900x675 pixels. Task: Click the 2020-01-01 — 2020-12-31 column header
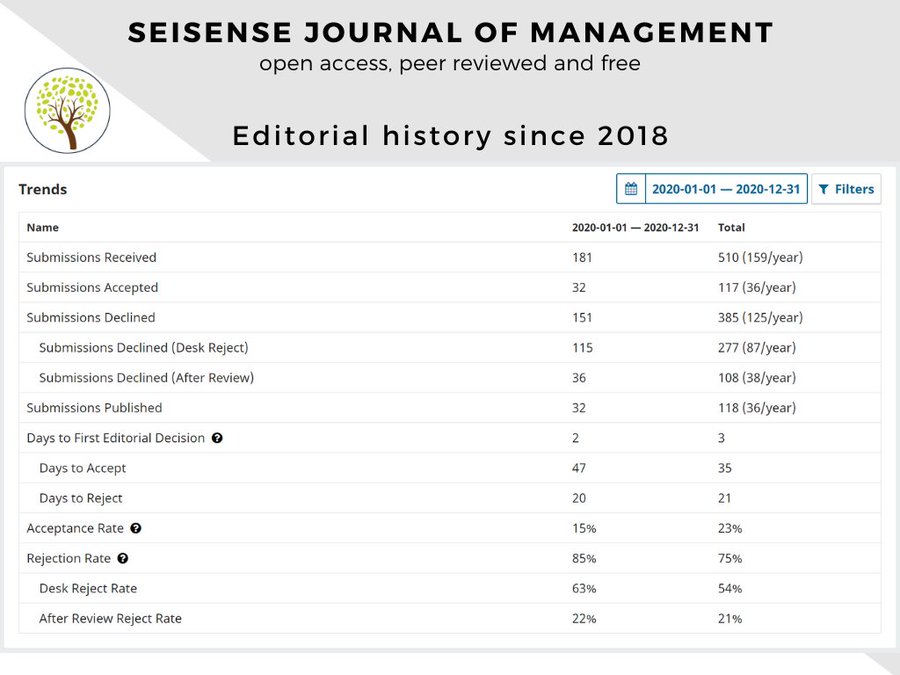[635, 227]
